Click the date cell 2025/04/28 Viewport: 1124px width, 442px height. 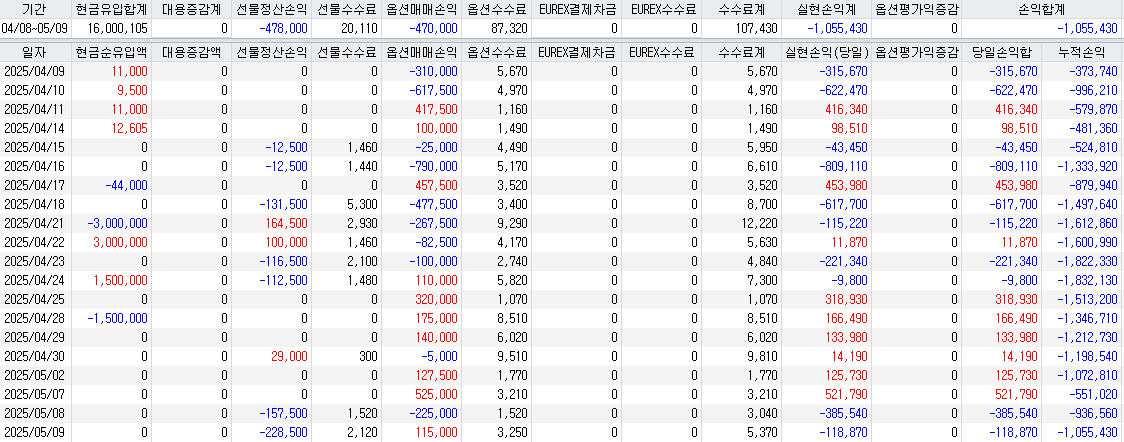coord(35,318)
